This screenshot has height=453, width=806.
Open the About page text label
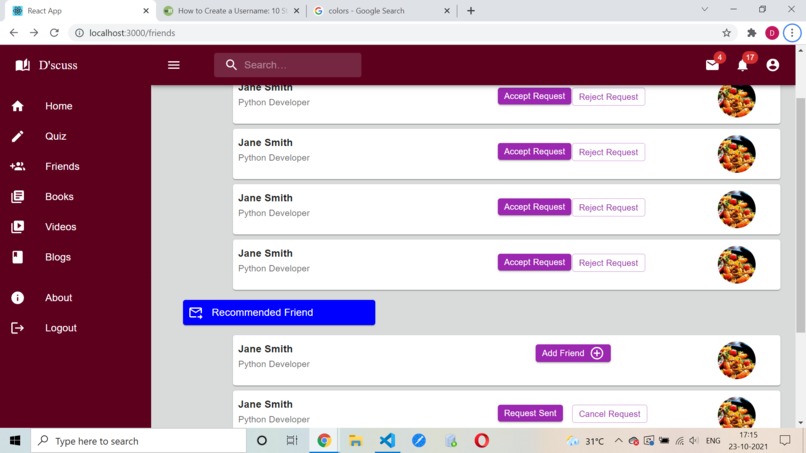pyautogui.click(x=59, y=298)
